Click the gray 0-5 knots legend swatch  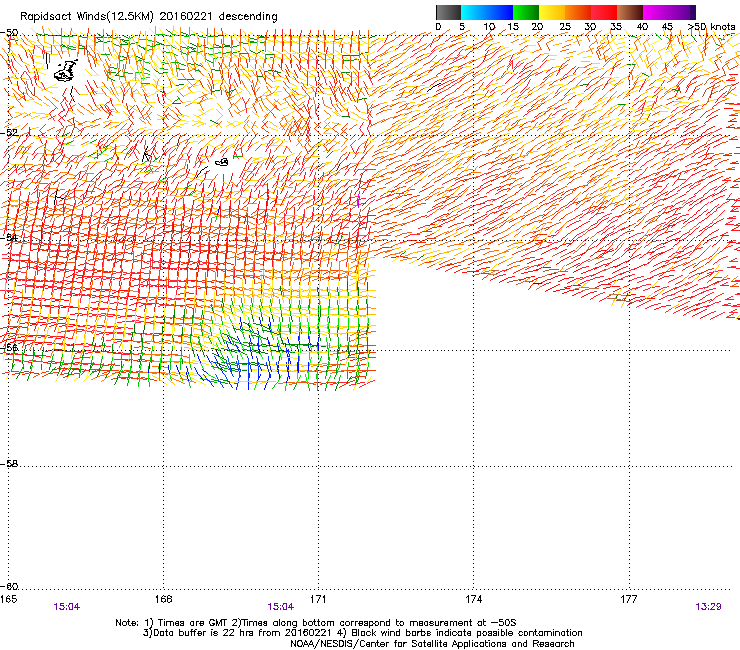448,12
